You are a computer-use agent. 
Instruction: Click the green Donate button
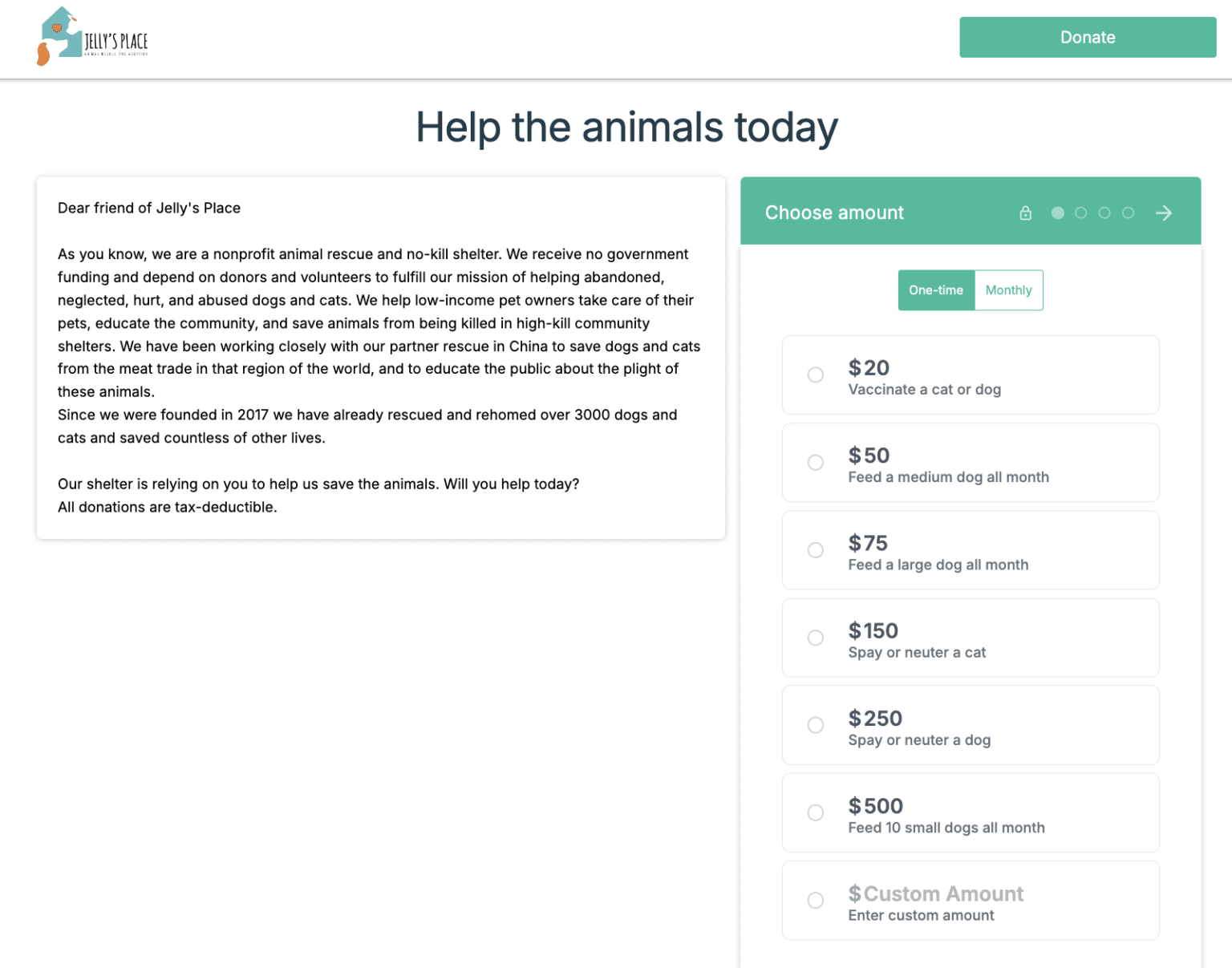(x=1087, y=37)
